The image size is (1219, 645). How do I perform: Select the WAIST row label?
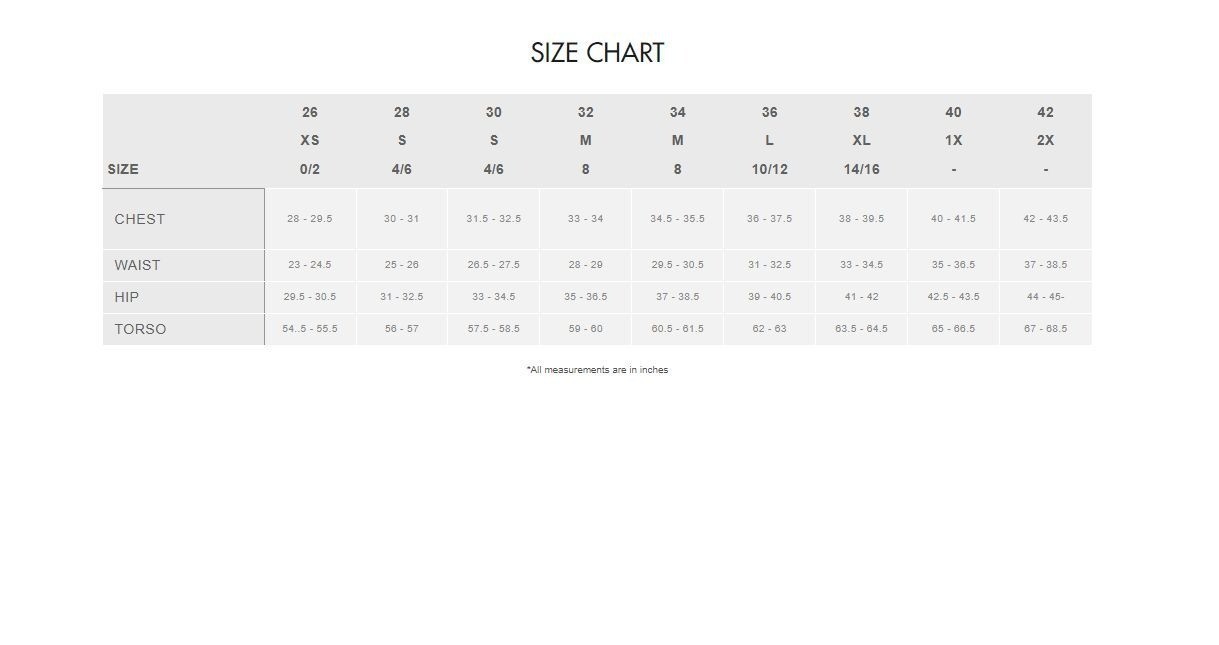137,265
